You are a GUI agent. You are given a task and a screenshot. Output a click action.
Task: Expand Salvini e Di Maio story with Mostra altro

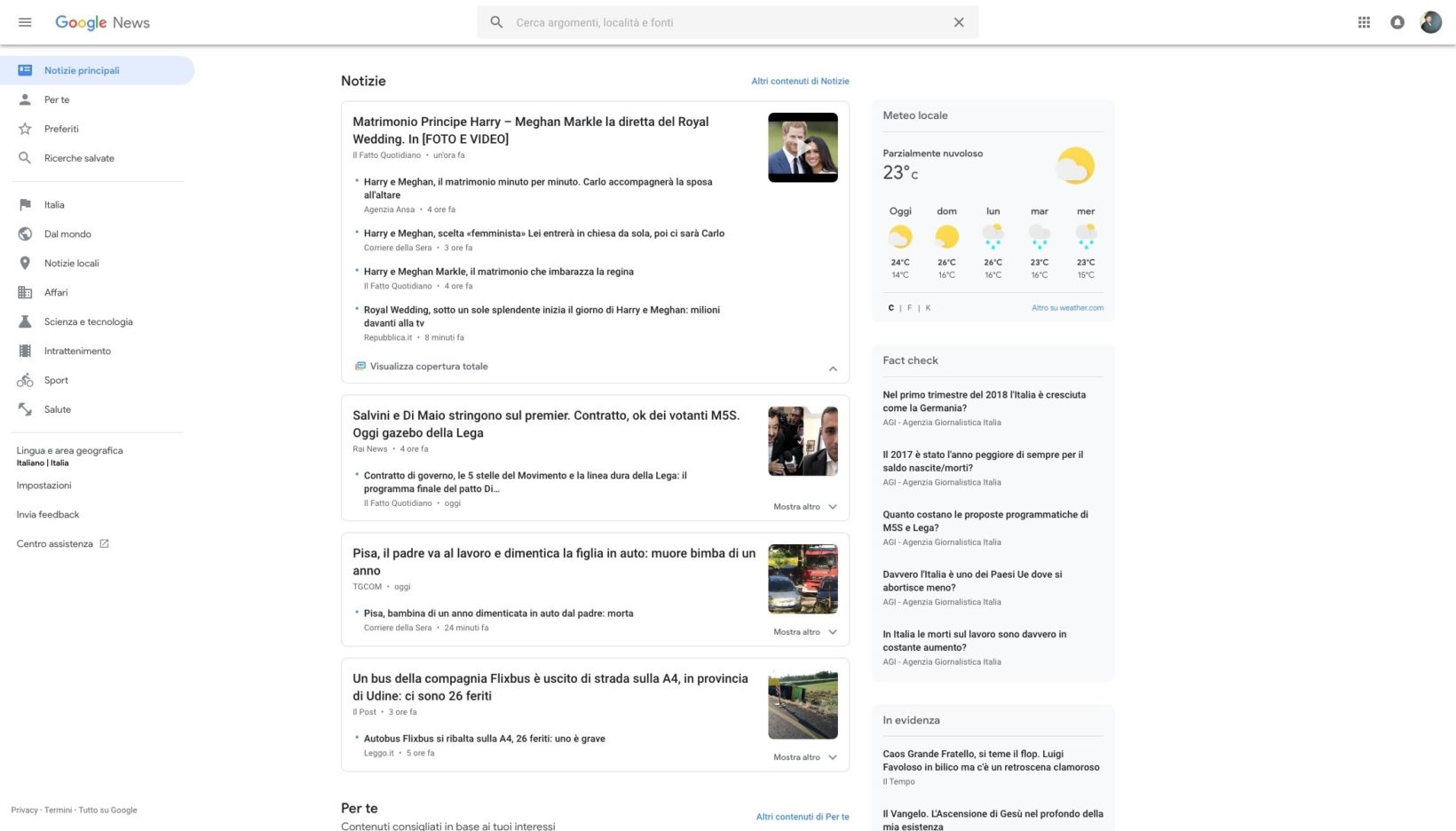(x=805, y=507)
